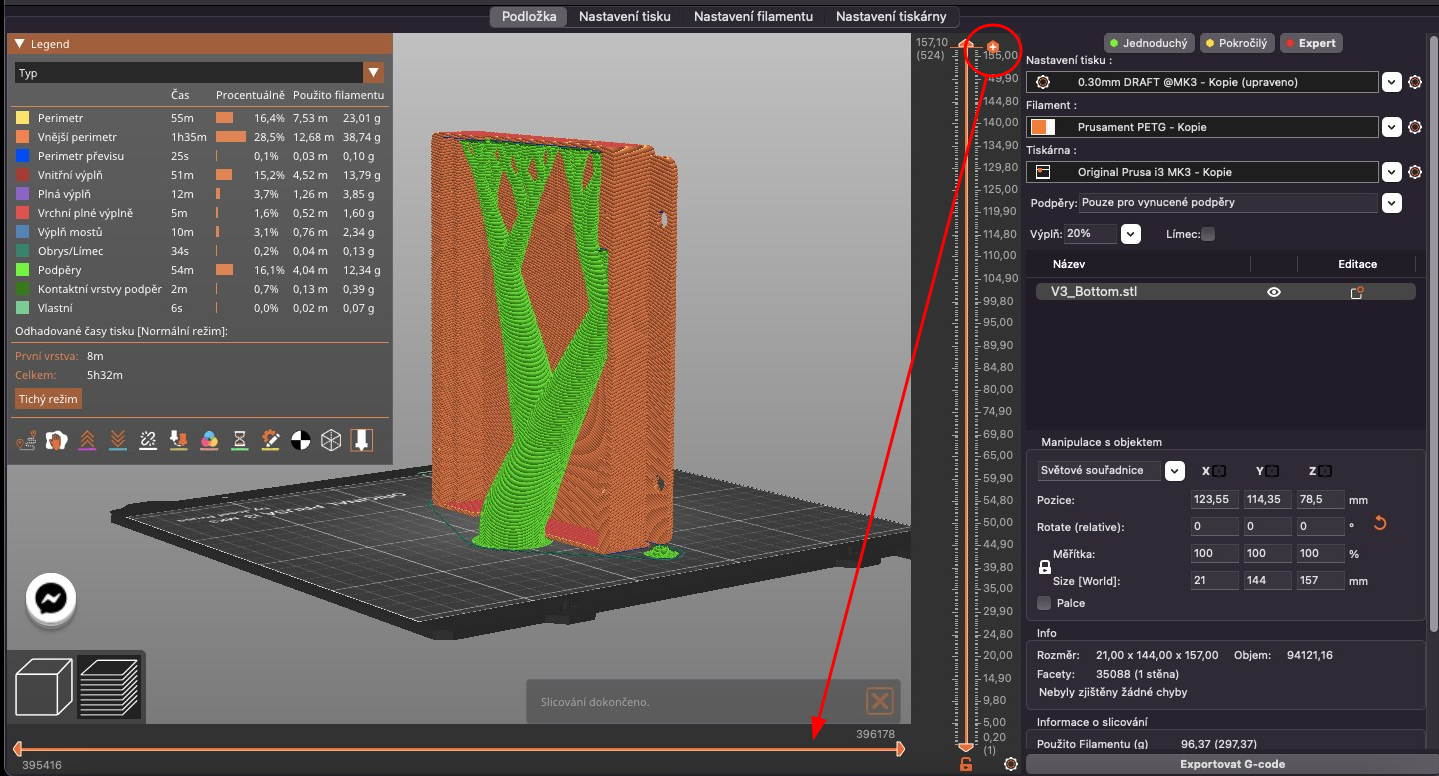Reset rotation with the undo arrow
Viewport: 1439px width, 776px height.
[x=1381, y=523]
